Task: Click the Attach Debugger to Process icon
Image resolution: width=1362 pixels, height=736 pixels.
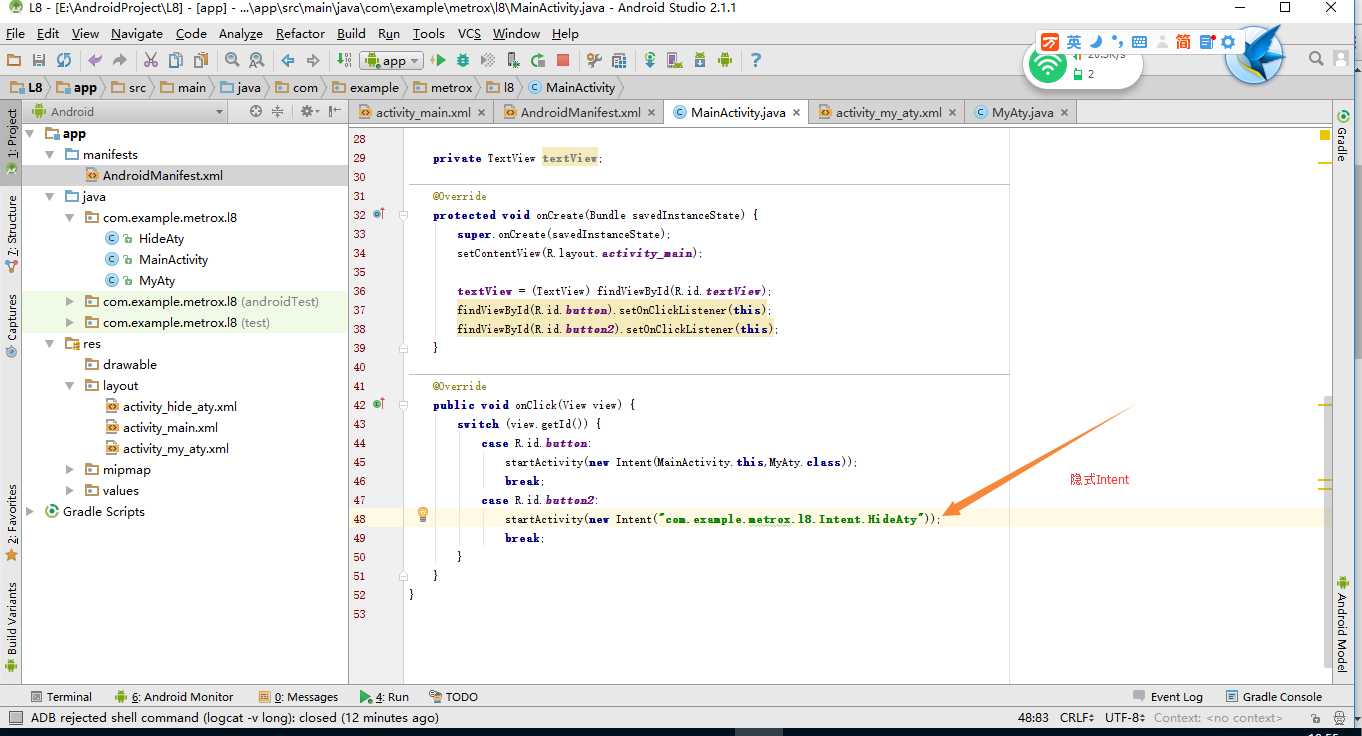Action: coord(513,60)
